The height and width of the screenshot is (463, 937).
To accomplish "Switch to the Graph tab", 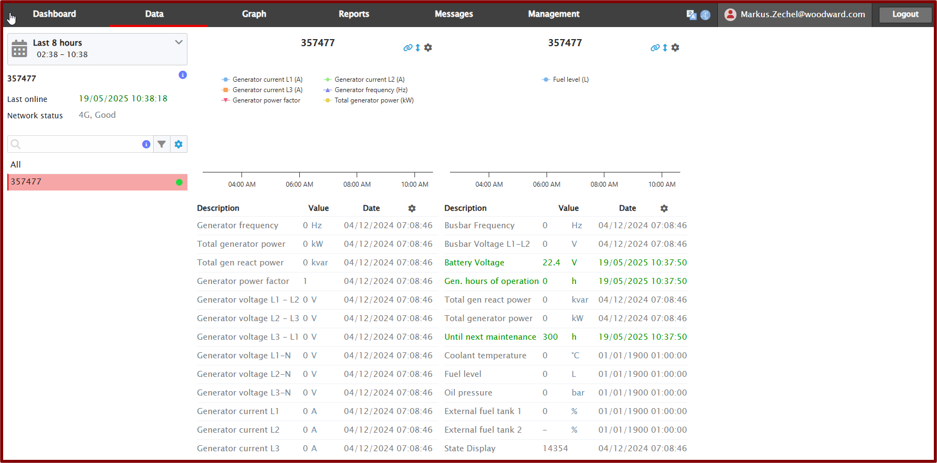I will tap(254, 14).
